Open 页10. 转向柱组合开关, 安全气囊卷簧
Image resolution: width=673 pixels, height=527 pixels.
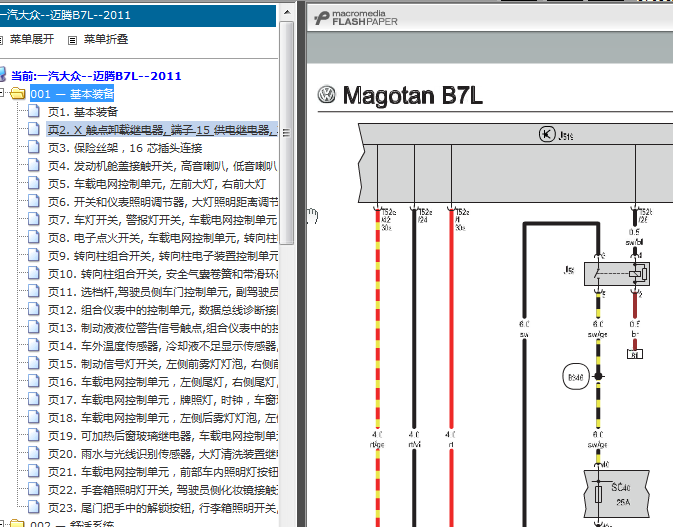(x=163, y=274)
